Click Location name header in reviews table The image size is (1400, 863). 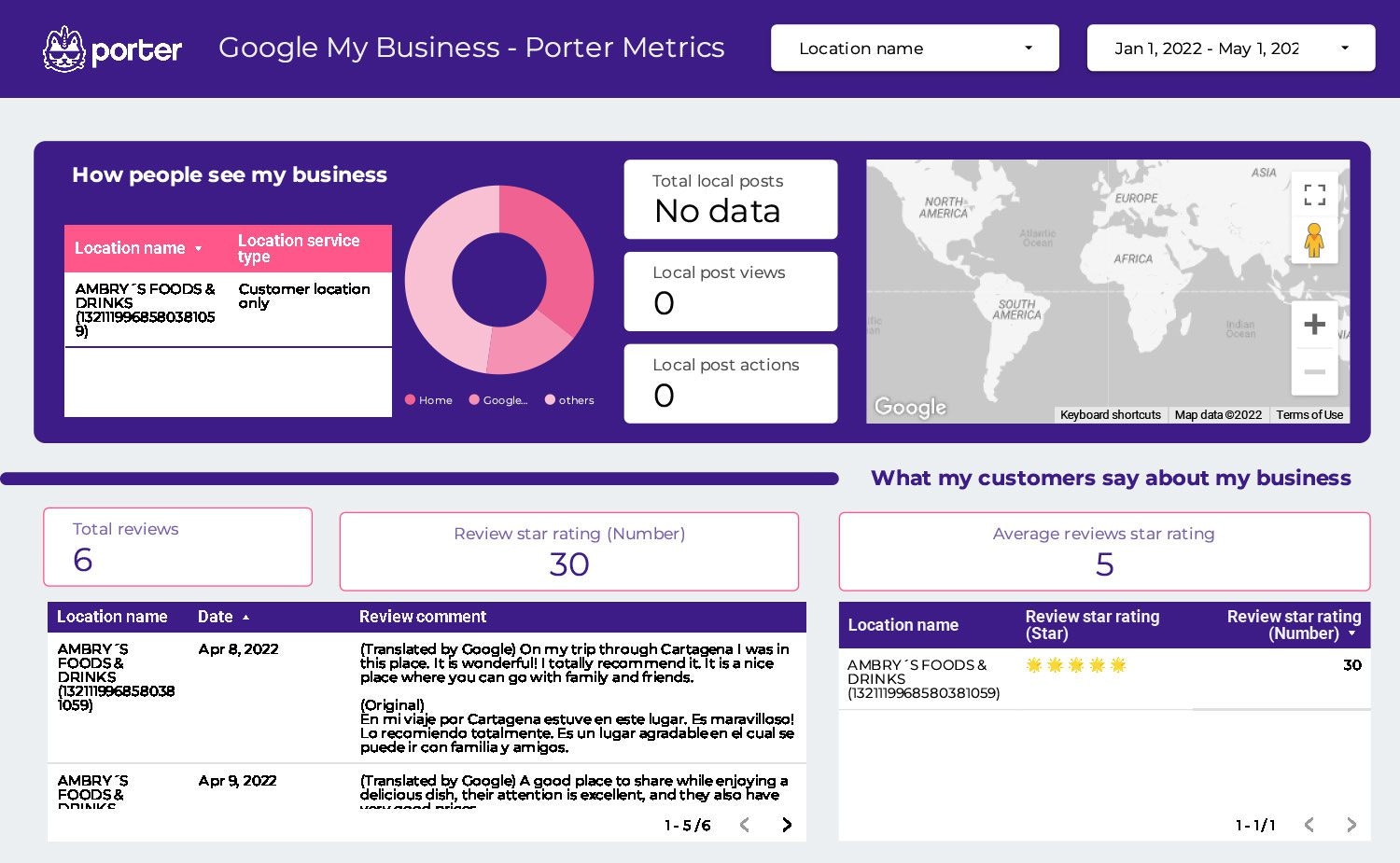point(112,617)
